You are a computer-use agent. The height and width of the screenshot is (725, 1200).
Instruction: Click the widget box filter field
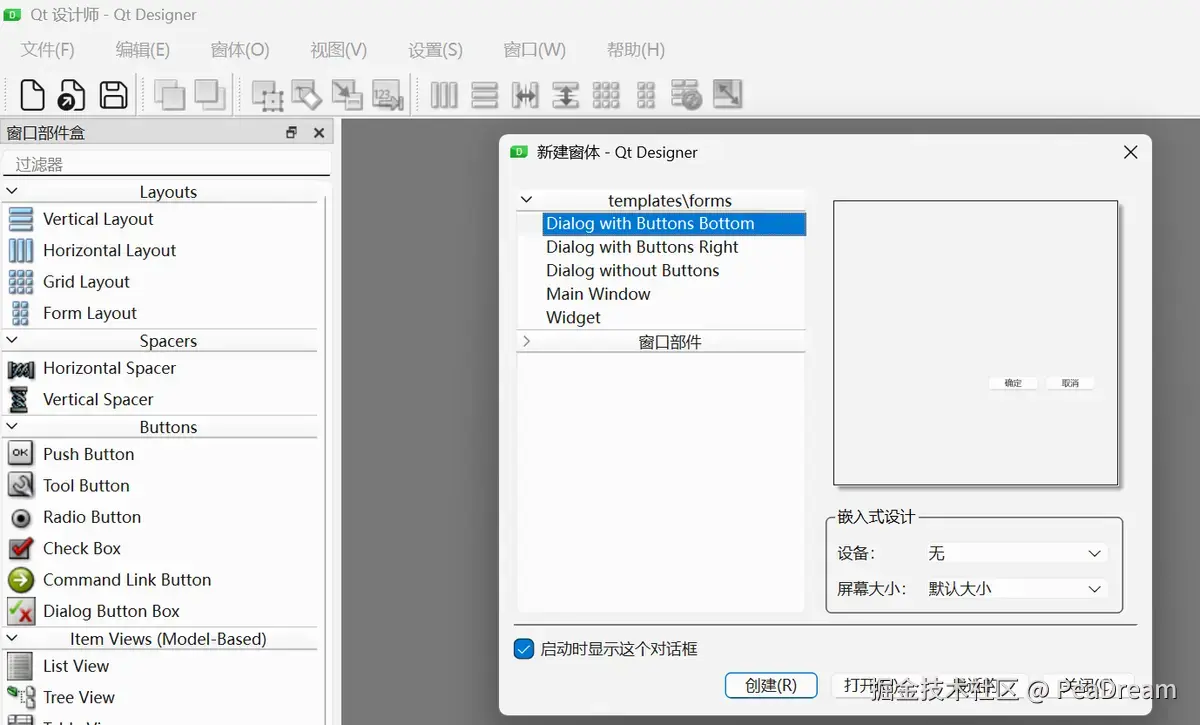point(166,164)
